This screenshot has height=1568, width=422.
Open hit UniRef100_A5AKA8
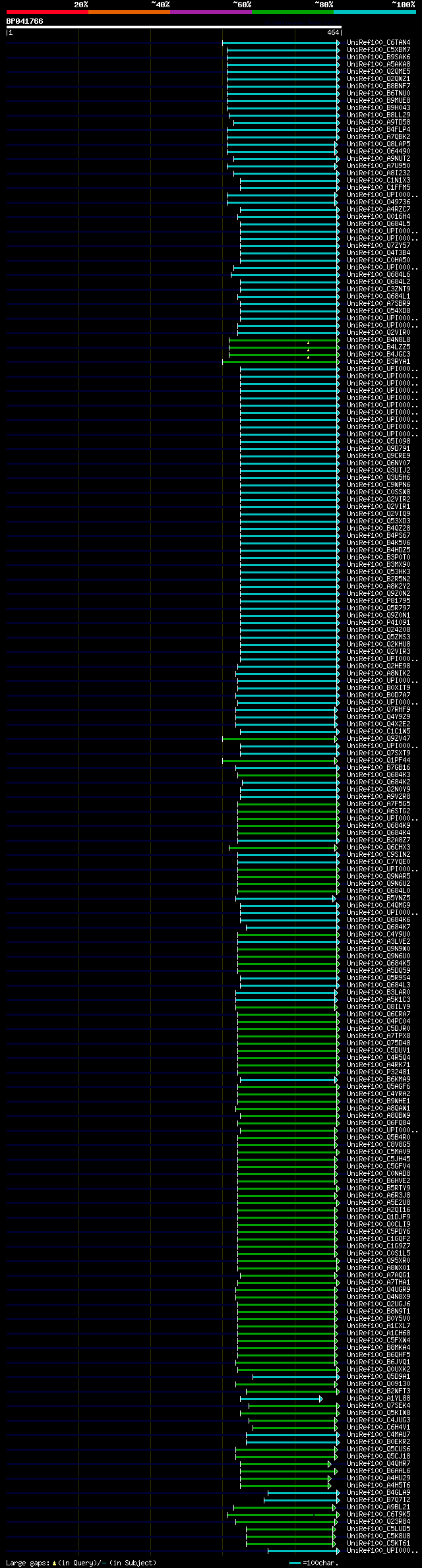378,65
